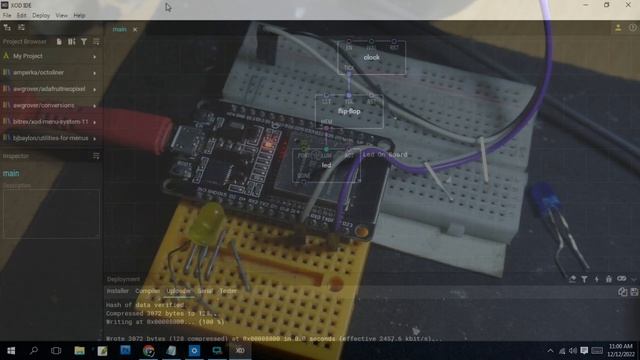Click the EN pin of the clock node
The image size is (640, 360).
click(x=349, y=42)
